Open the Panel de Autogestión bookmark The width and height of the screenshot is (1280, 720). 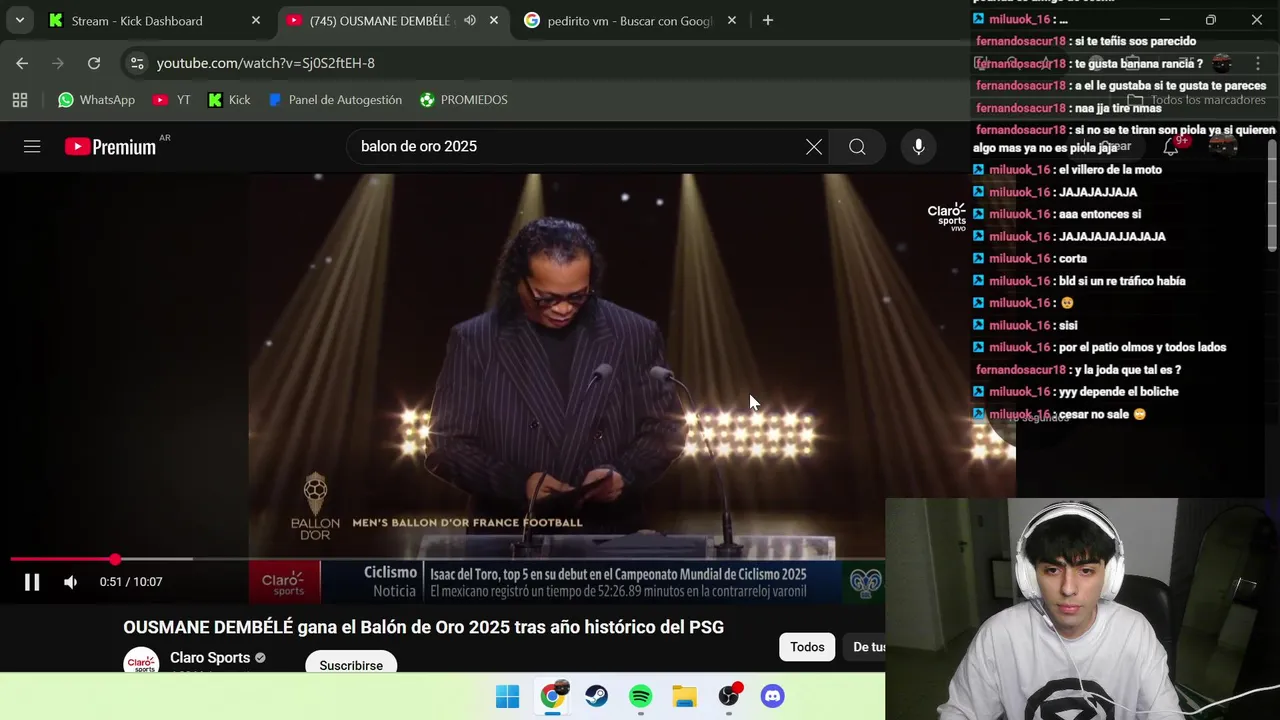coord(335,100)
